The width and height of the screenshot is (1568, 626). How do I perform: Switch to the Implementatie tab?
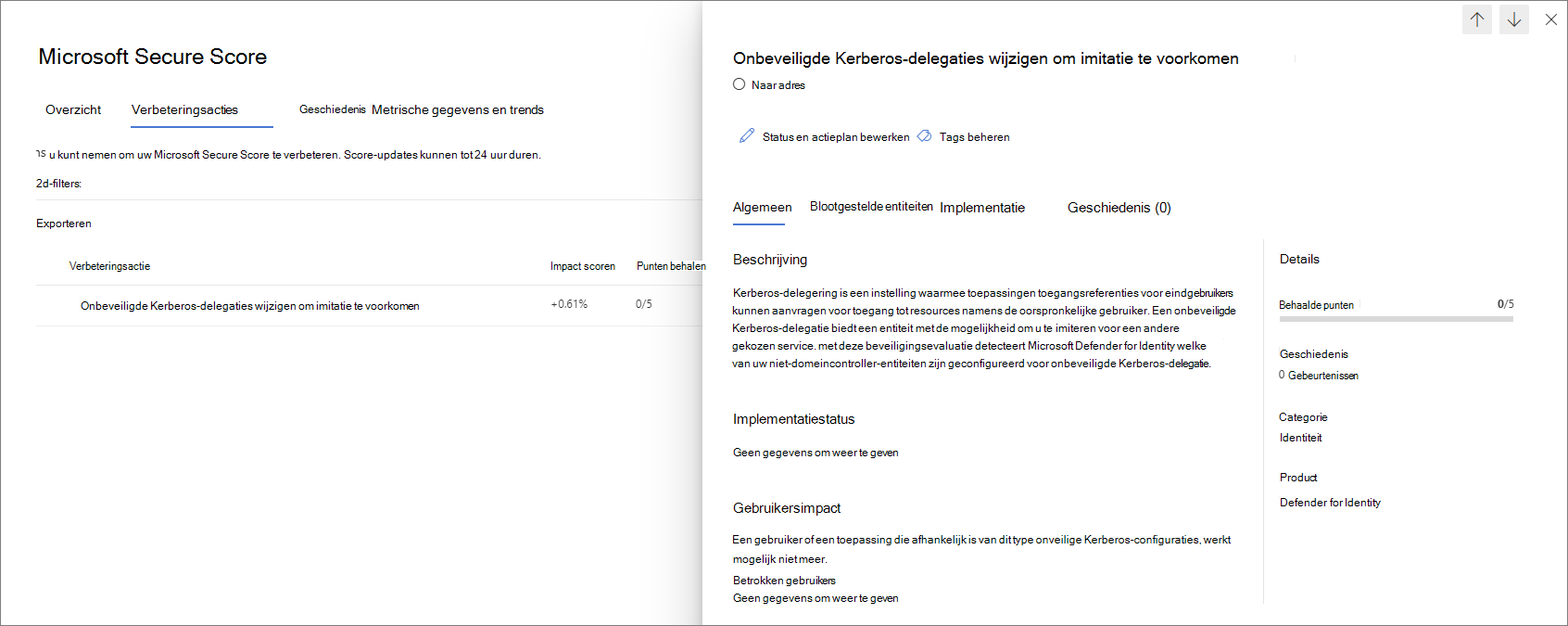click(982, 208)
